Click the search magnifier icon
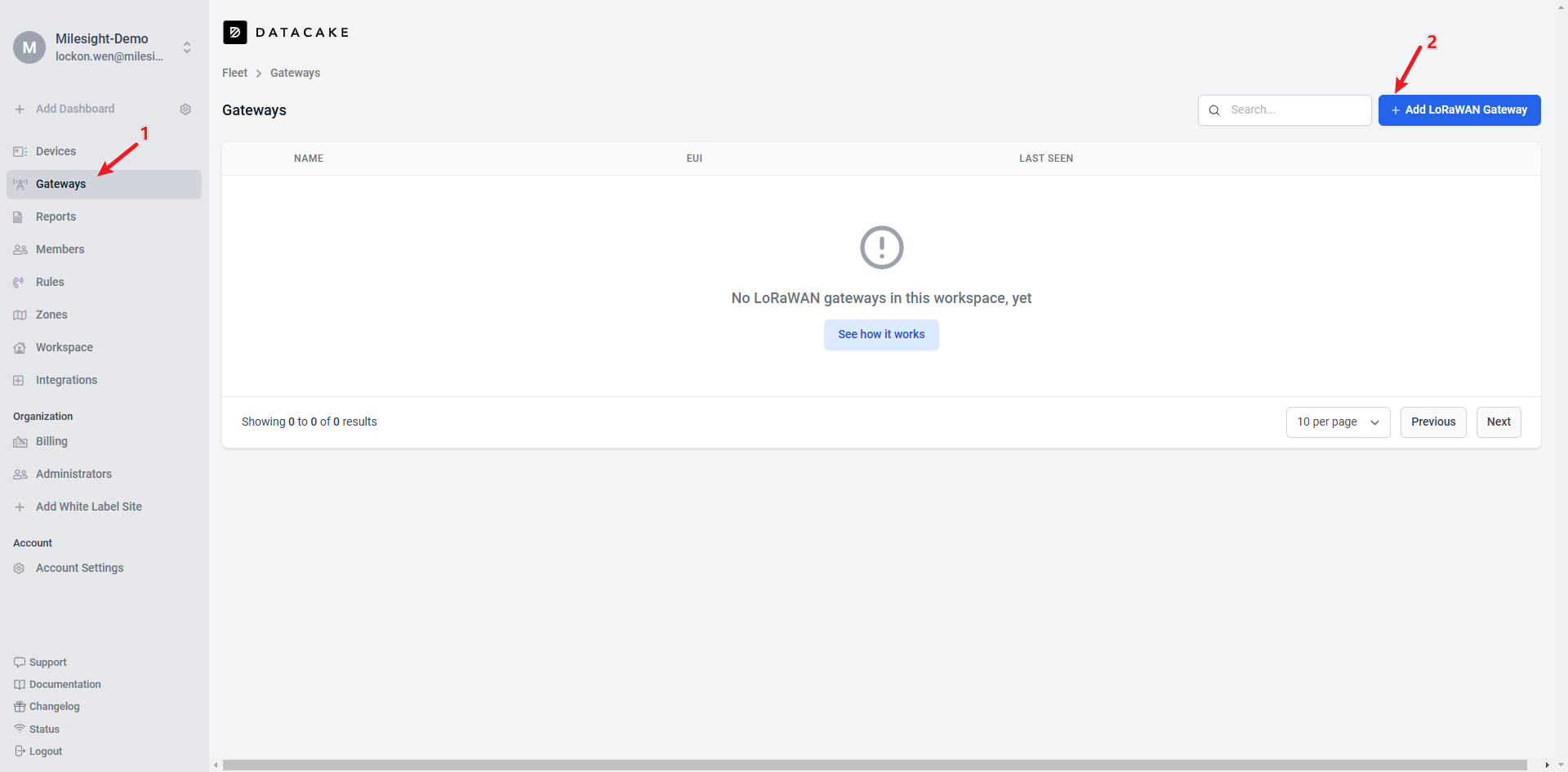 click(x=1214, y=110)
